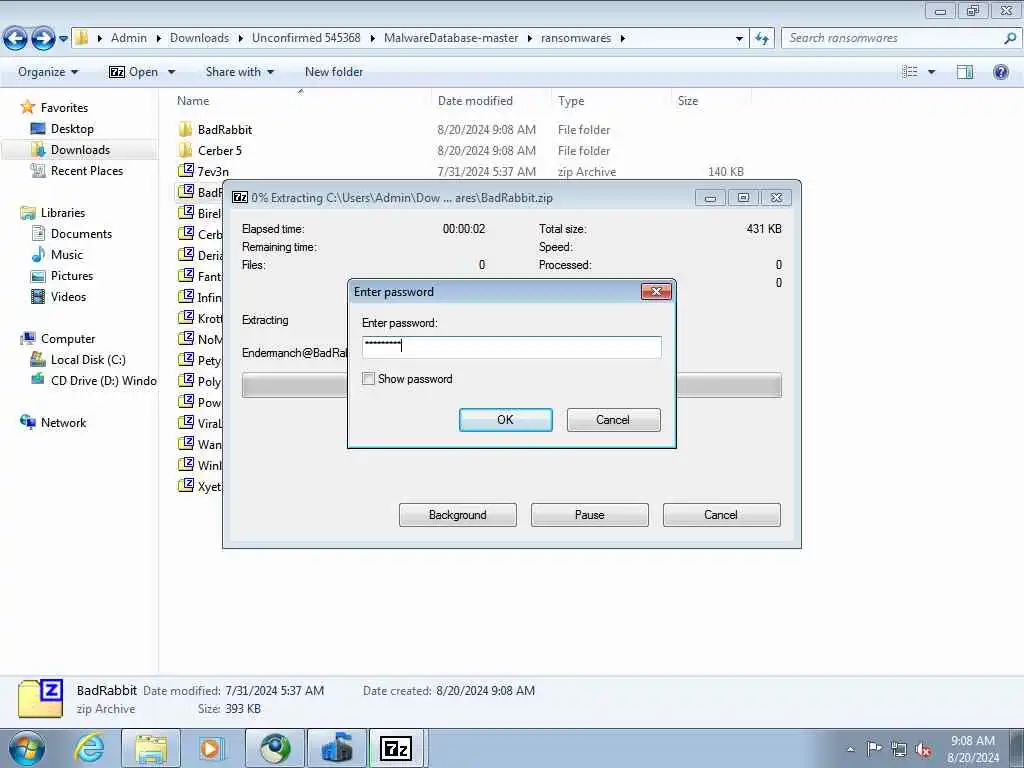This screenshot has width=1024, height=768.
Task: Click 7z icon in extracting window title
Action: (240, 197)
